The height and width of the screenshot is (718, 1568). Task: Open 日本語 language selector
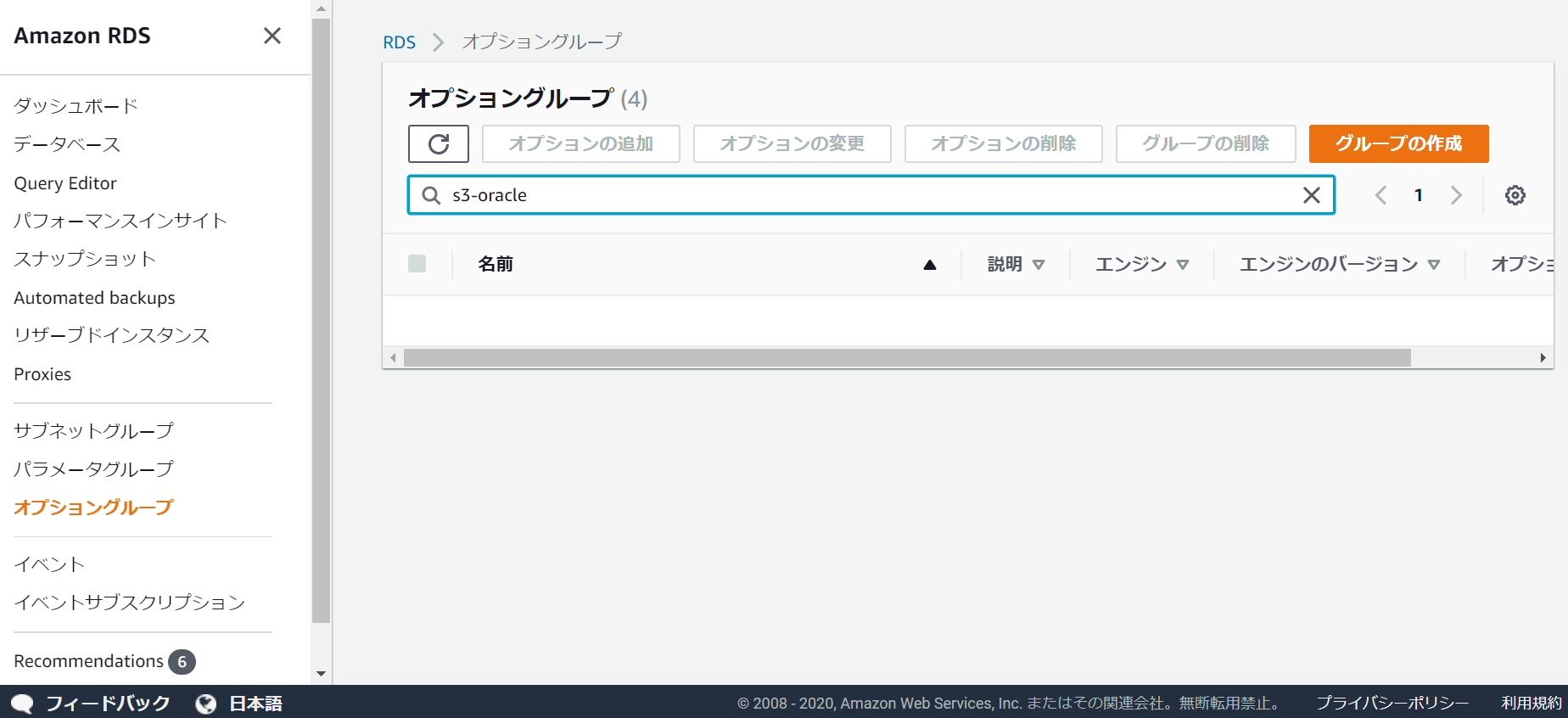(255, 704)
